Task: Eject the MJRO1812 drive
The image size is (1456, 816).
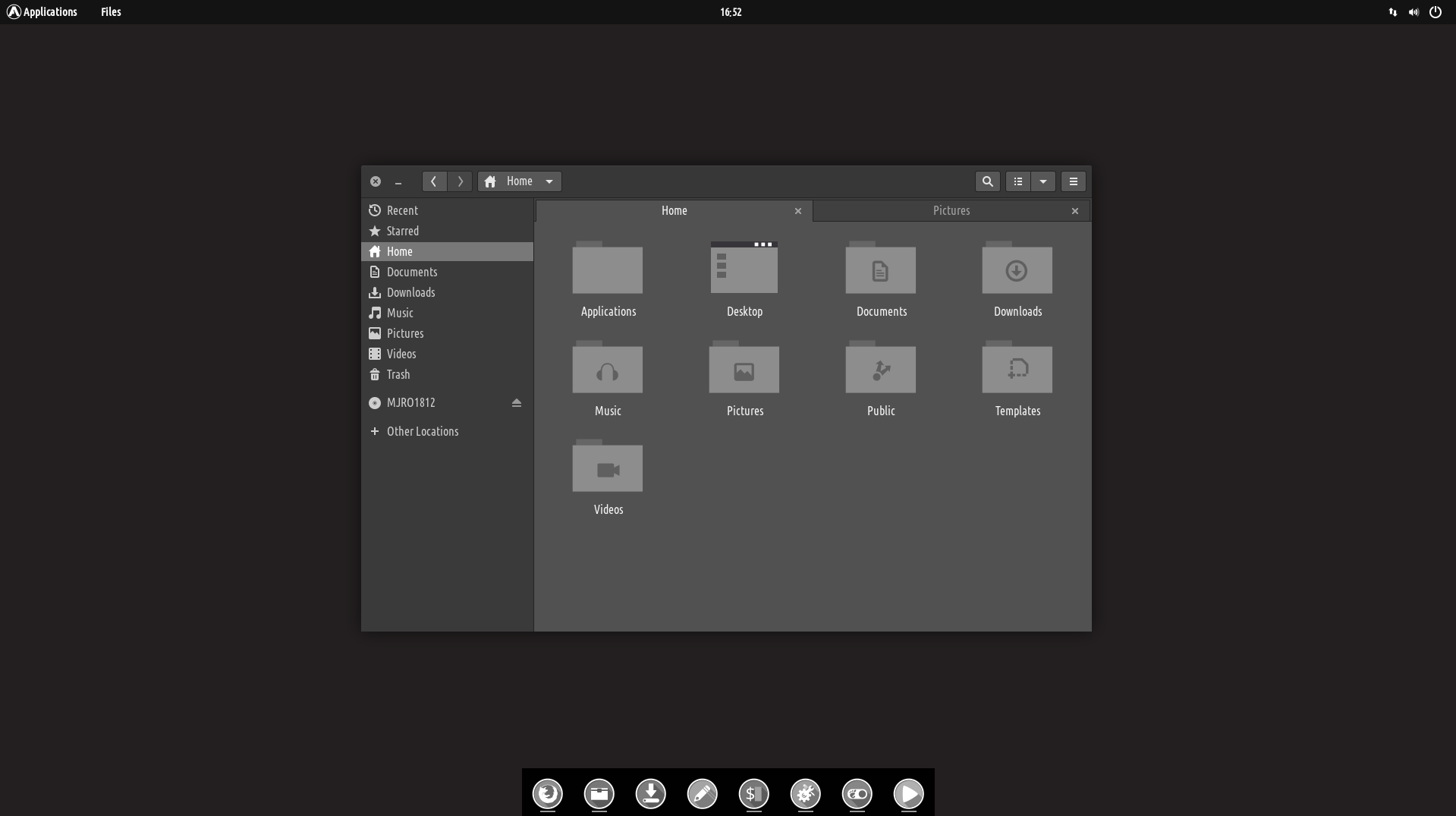Action: pyautogui.click(x=517, y=403)
